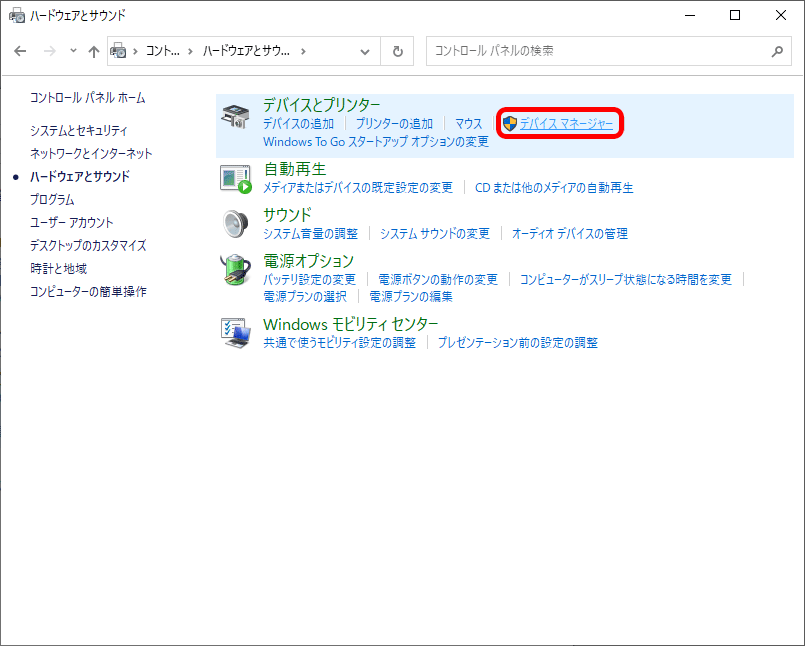
Task: Click オーディオ デバイスの管理 link
Action: tap(569, 234)
